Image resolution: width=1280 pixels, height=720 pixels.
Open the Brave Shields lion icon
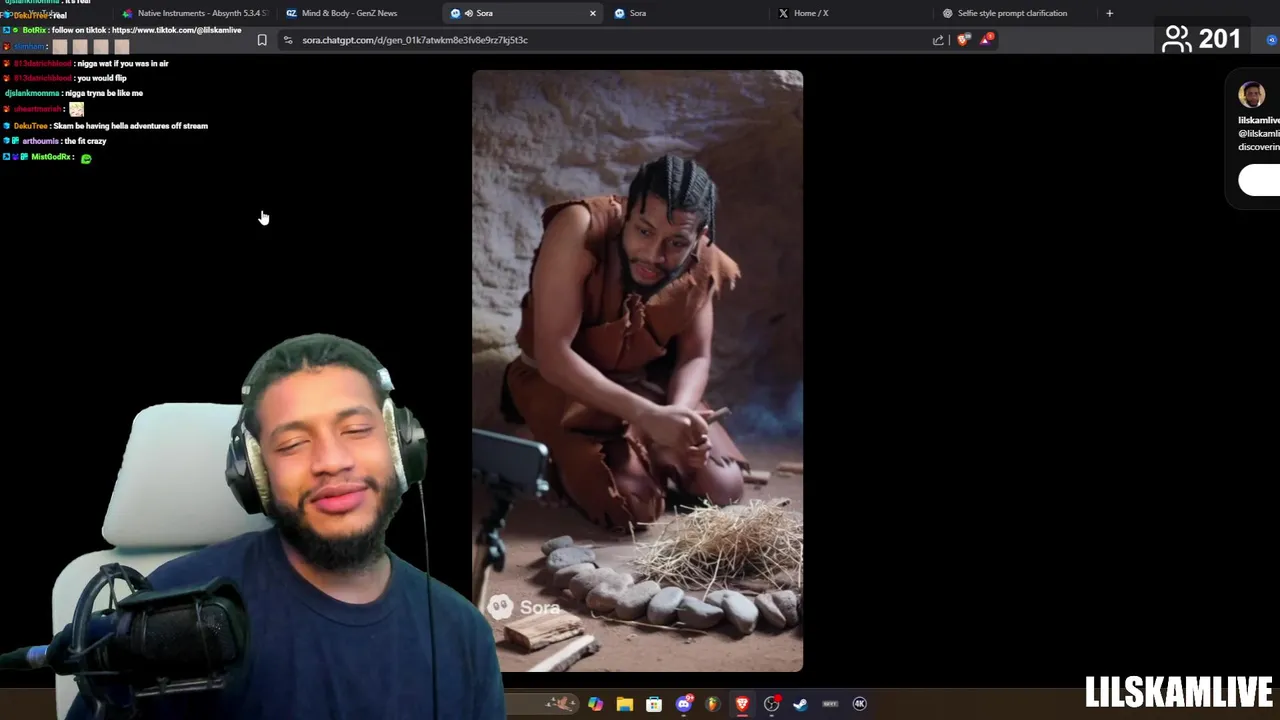pos(963,40)
